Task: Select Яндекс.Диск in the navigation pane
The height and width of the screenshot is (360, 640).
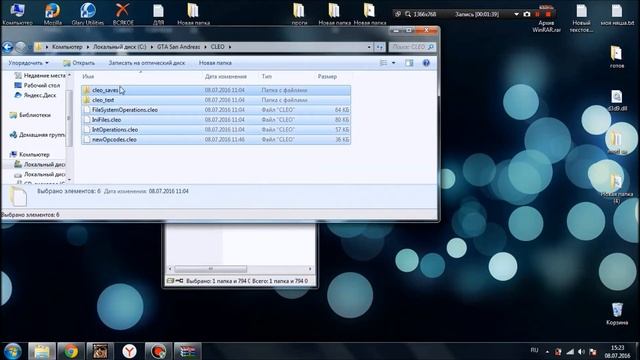Action: tap(35, 95)
